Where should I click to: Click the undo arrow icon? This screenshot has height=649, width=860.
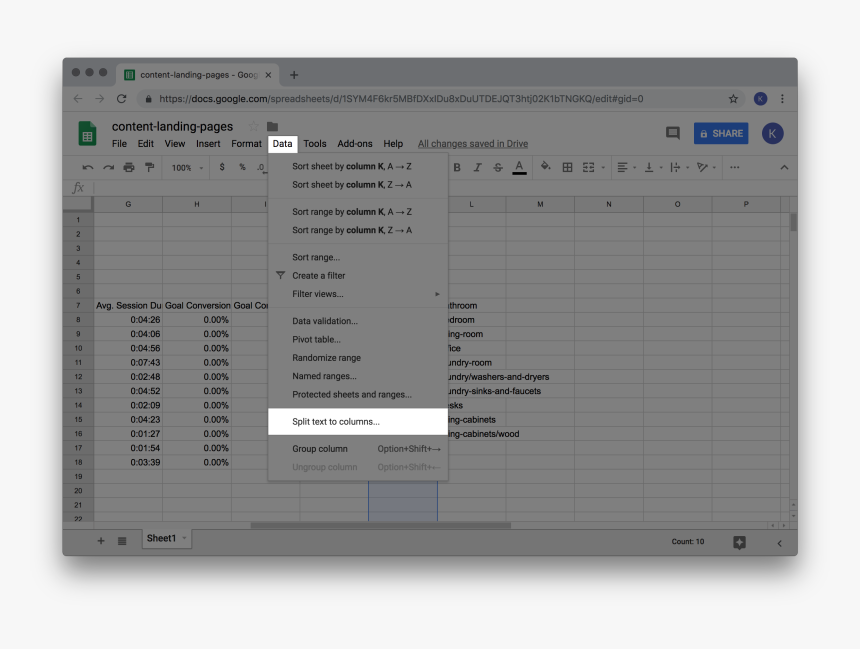coord(87,167)
